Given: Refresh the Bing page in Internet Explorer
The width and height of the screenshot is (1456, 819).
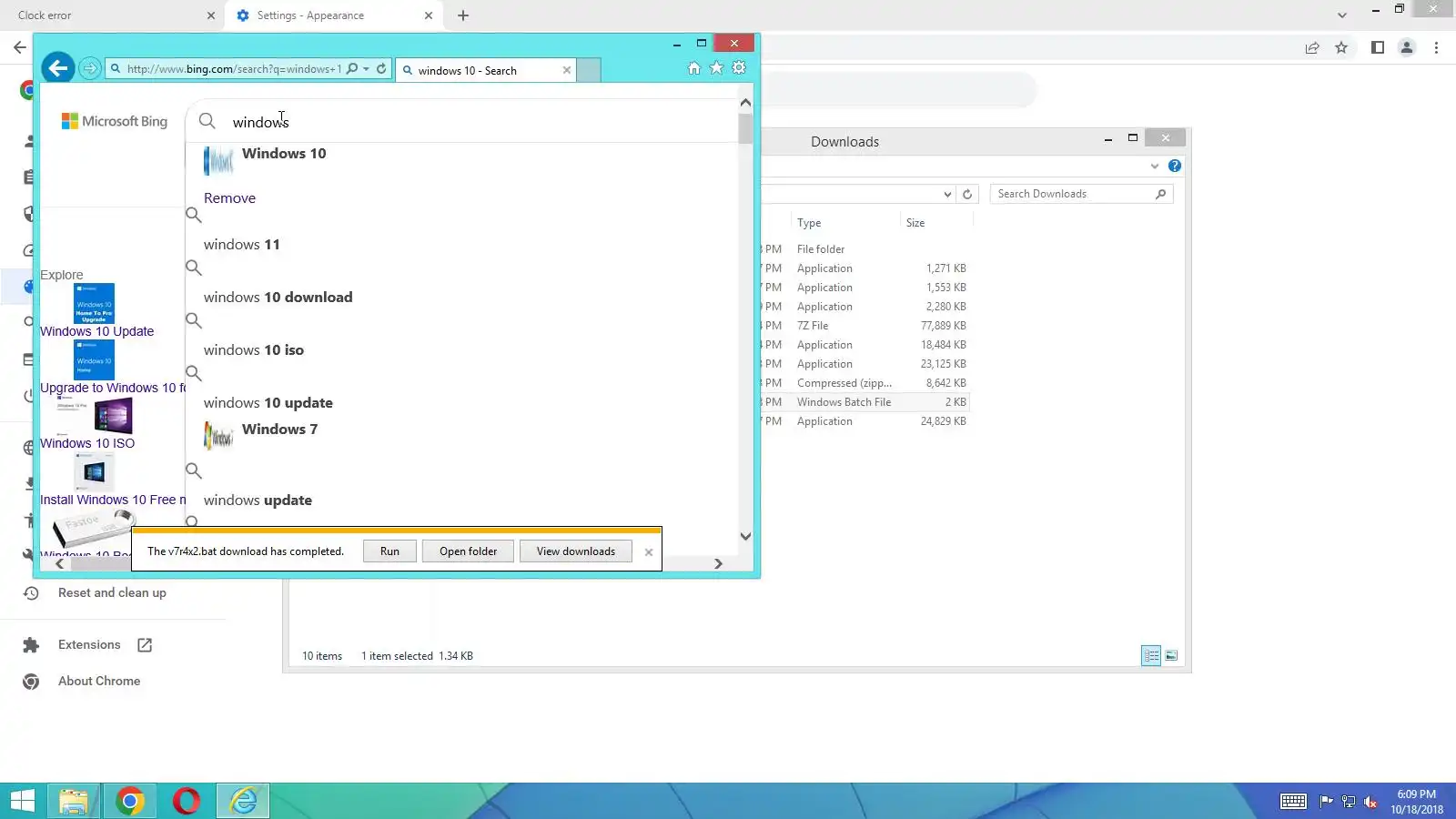Looking at the screenshot, I should (x=382, y=69).
